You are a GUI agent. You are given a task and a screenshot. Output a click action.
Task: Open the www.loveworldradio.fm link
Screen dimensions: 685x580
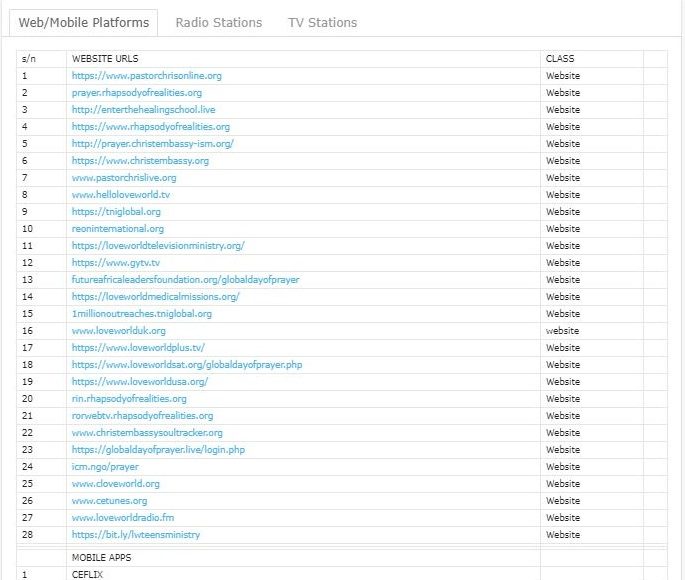123,518
